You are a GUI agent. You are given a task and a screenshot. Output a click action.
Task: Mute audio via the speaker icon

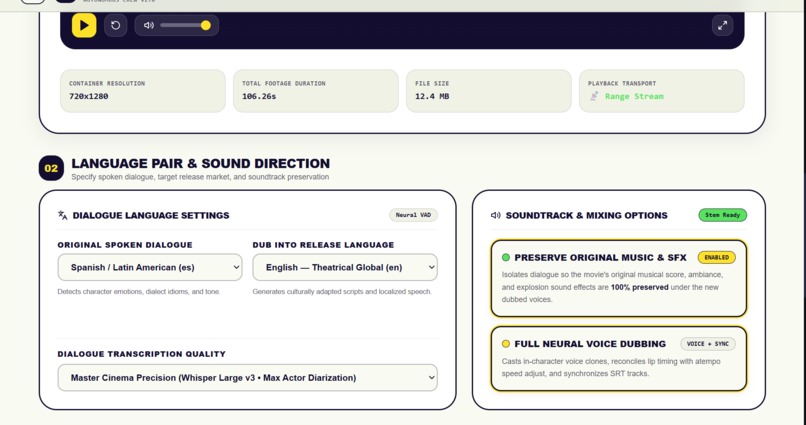pos(149,25)
